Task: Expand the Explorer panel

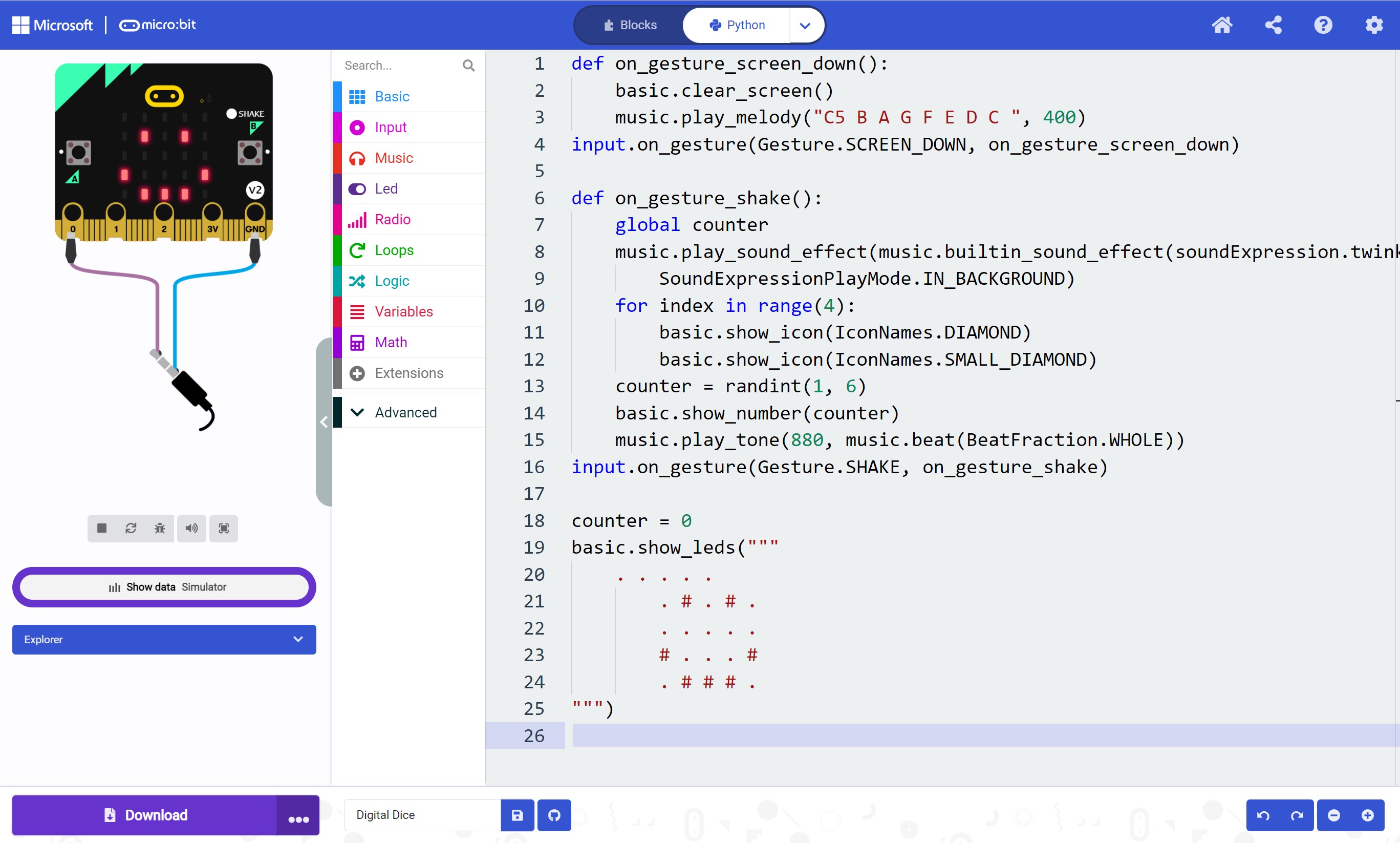Action: point(164,640)
